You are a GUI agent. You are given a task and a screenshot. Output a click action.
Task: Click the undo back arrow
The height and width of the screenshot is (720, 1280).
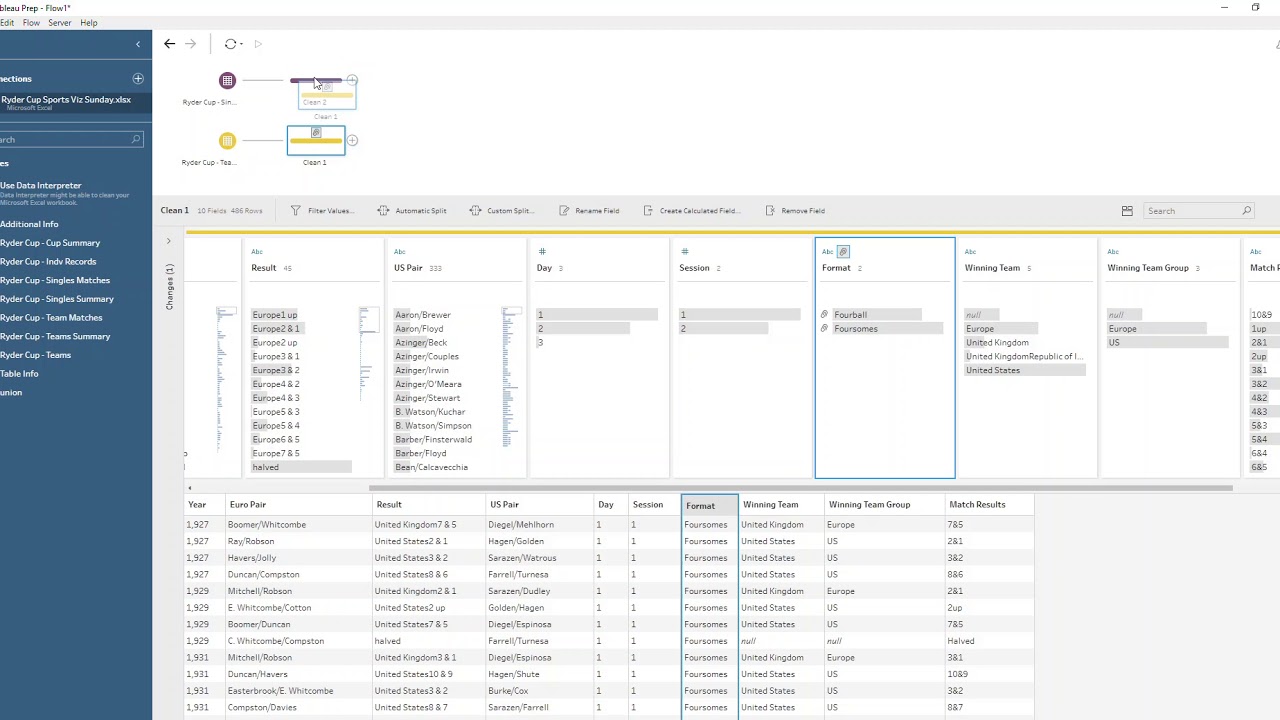click(x=169, y=43)
